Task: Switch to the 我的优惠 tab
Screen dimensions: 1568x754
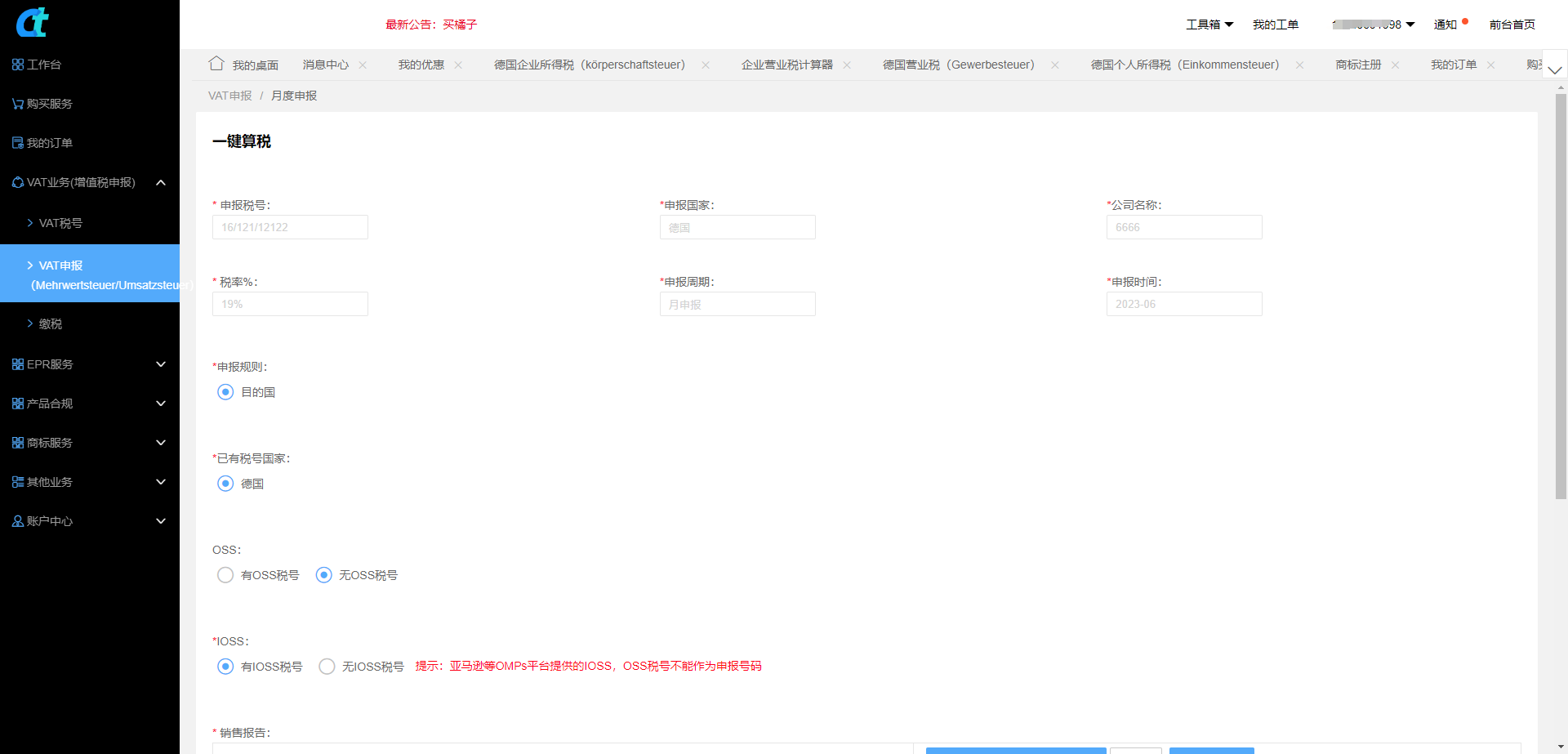Action: point(421,65)
